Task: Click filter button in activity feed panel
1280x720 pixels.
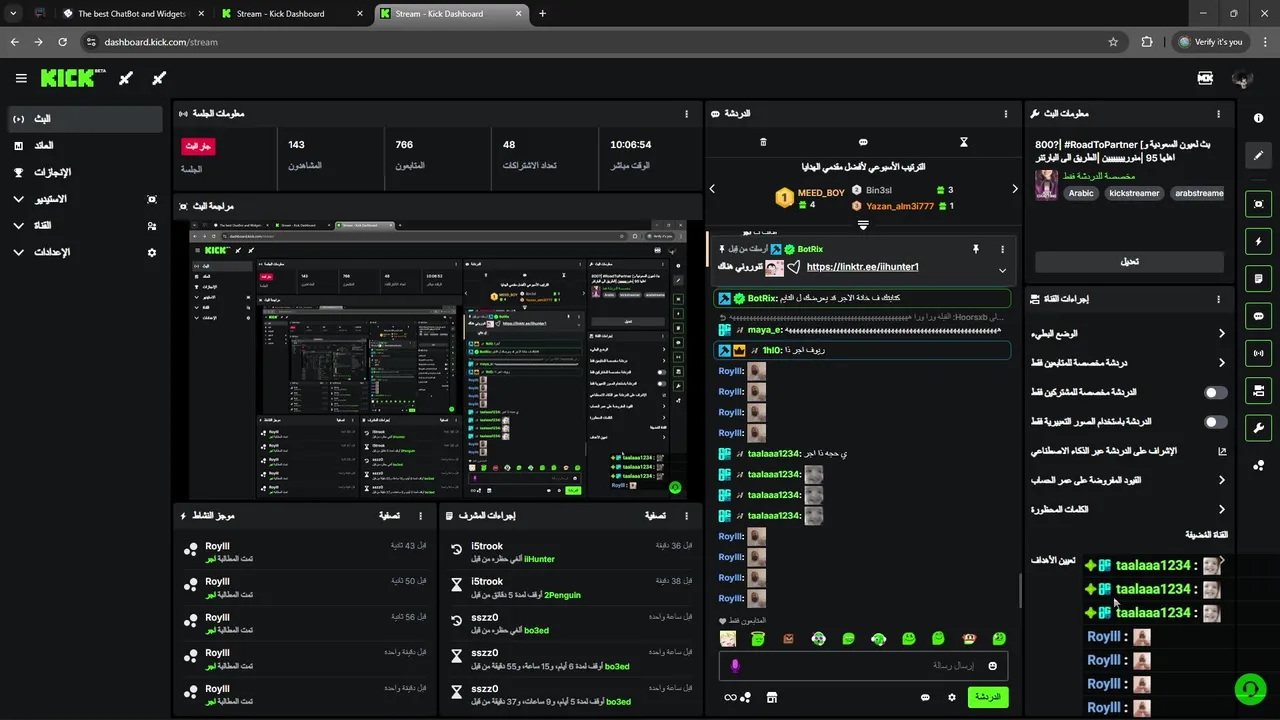Action: point(390,516)
